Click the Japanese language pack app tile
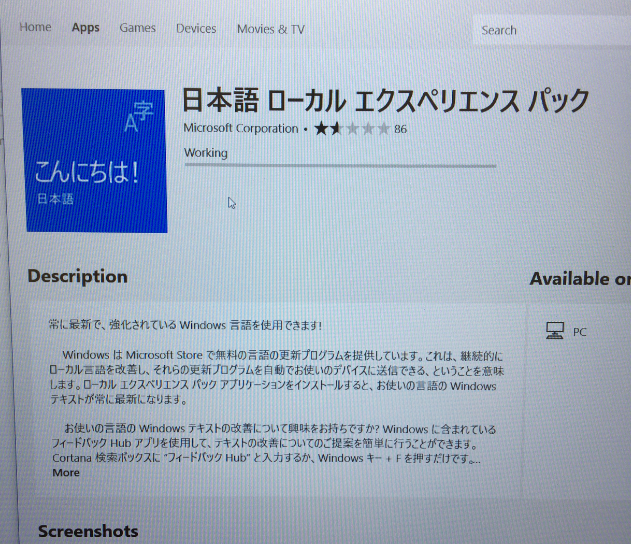Screen dimensions: 631x544 click(94, 161)
